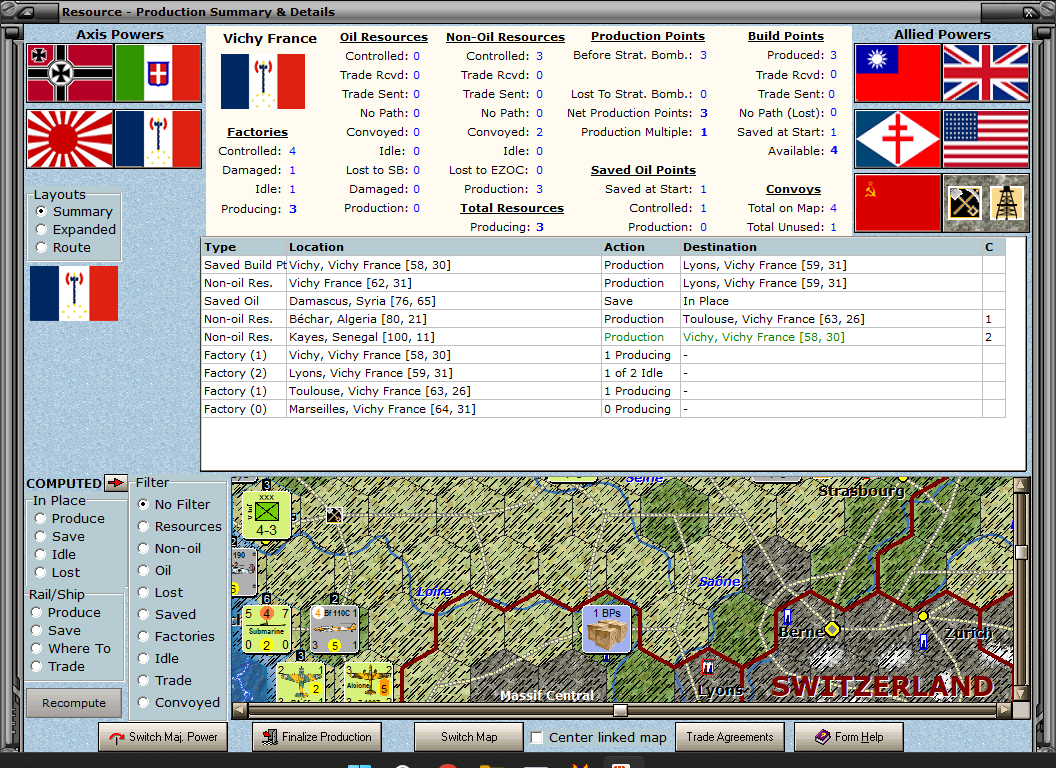Image resolution: width=1056 pixels, height=768 pixels.
Task: Select the Soviet Union red flag
Action: (x=898, y=203)
